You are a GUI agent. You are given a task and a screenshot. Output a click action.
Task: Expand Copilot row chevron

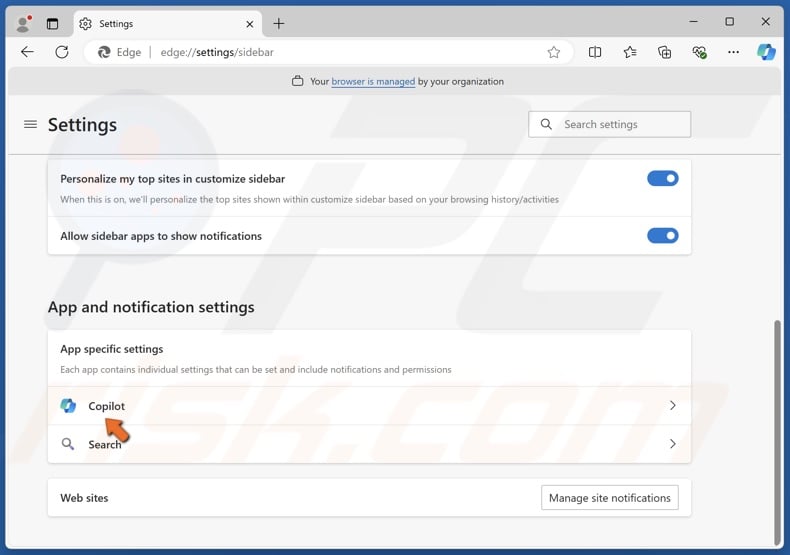(673, 405)
